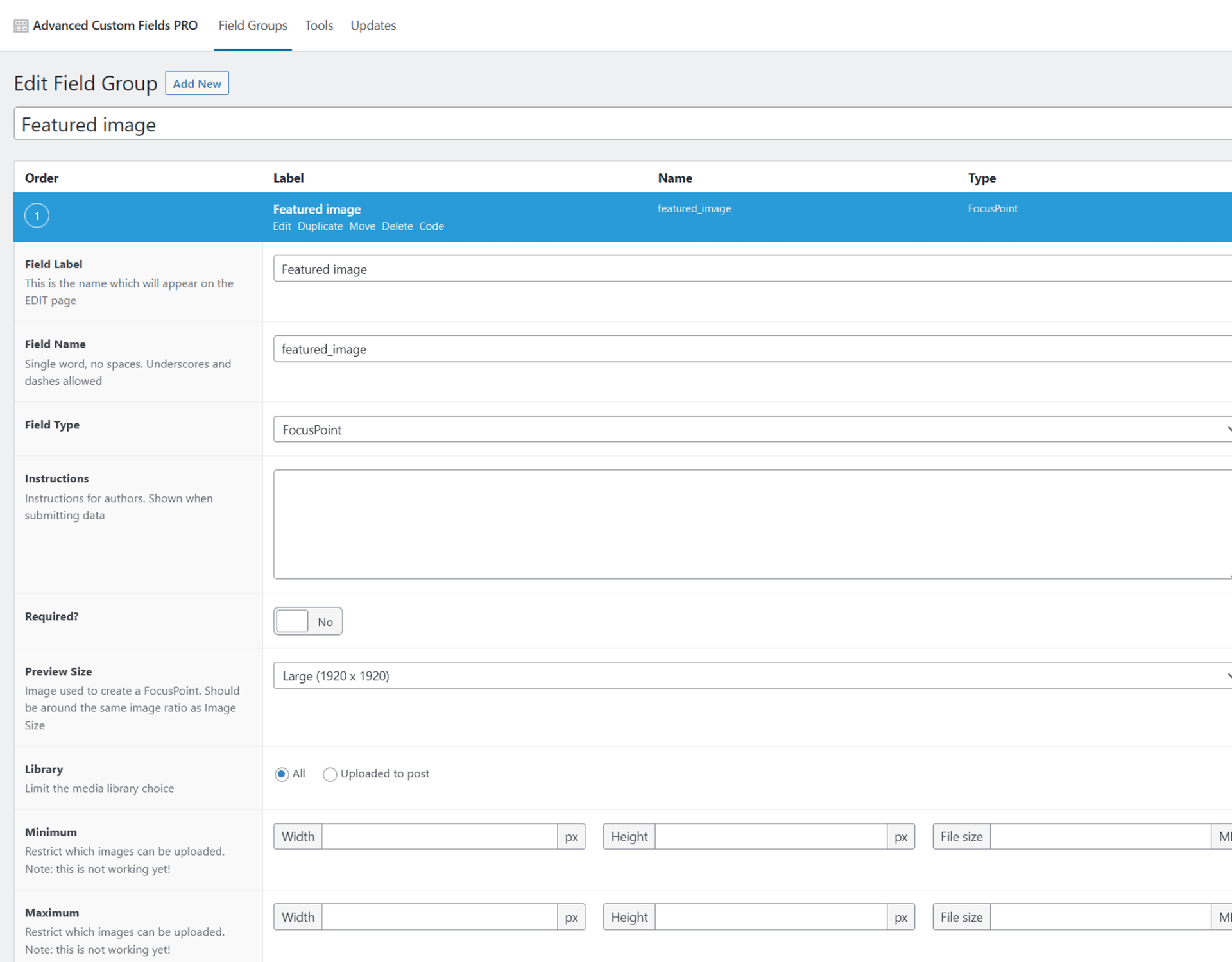Viewport: 1232px width, 962px height.
Task: Click into the Instructions text area
Action: (x=751, y=525)
